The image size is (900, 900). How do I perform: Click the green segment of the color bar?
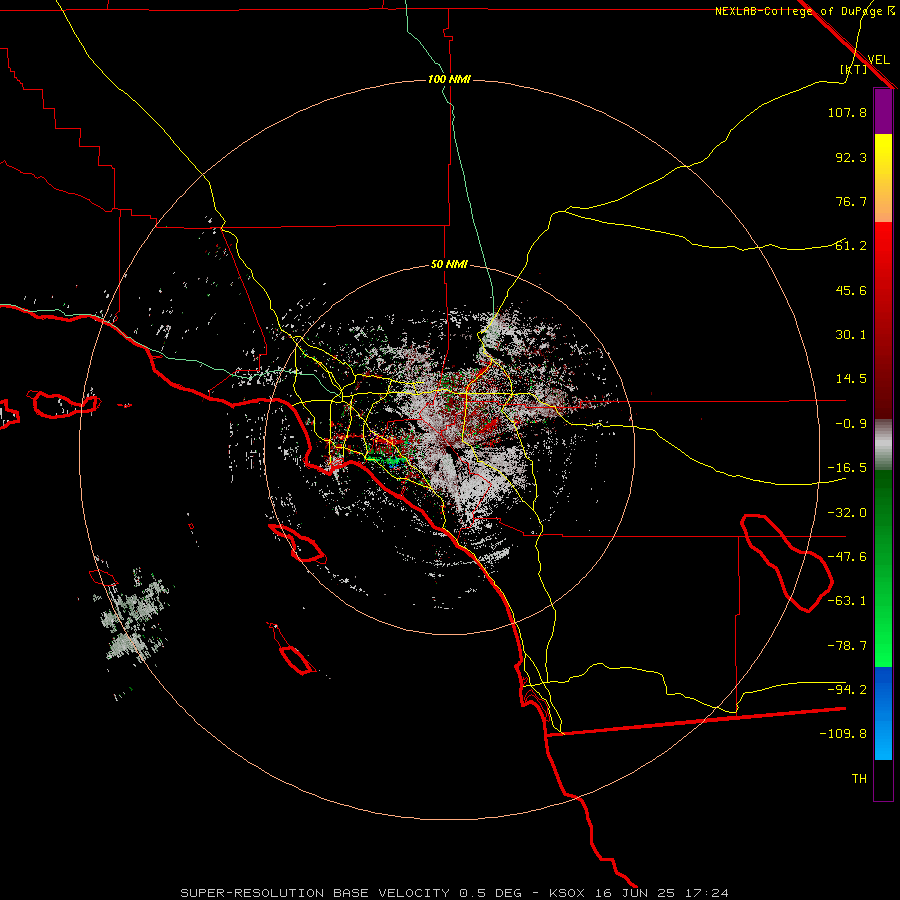coord(883,568)
